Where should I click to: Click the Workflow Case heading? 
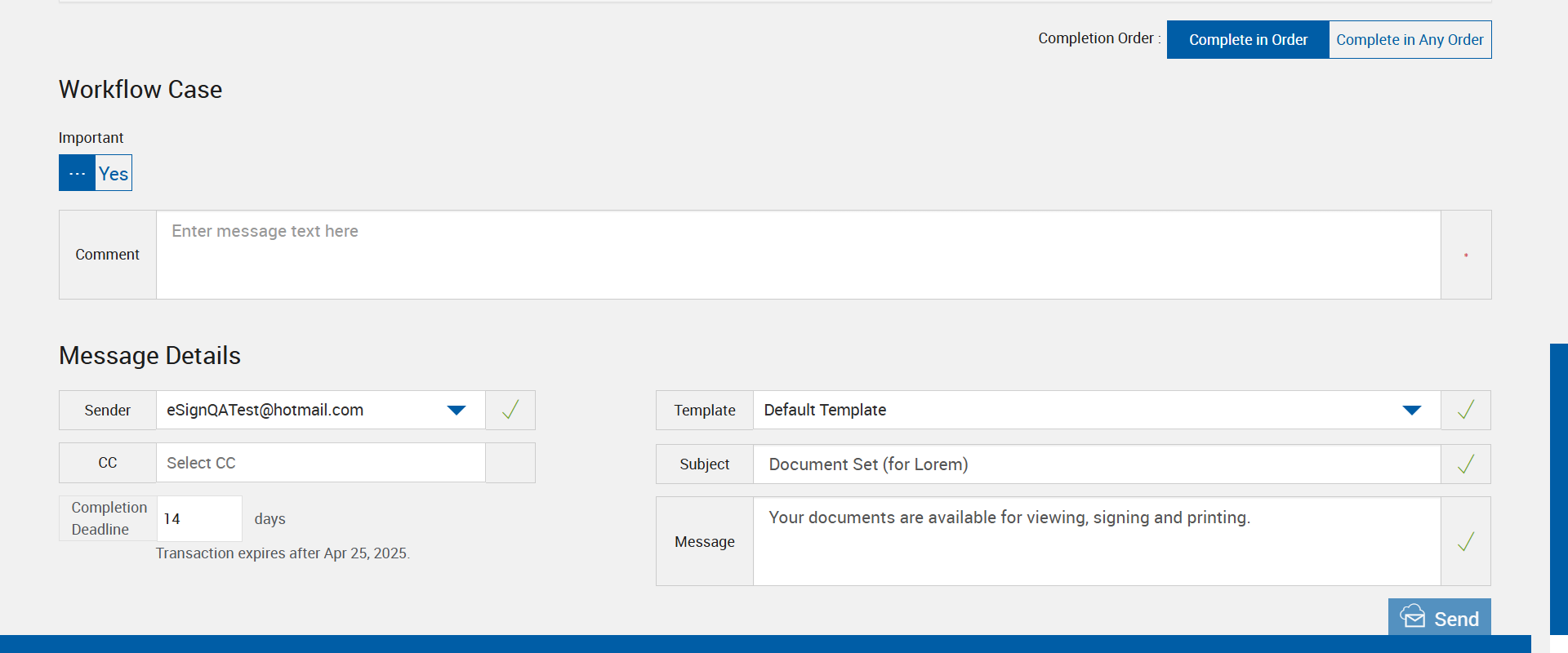pos(140,90)
